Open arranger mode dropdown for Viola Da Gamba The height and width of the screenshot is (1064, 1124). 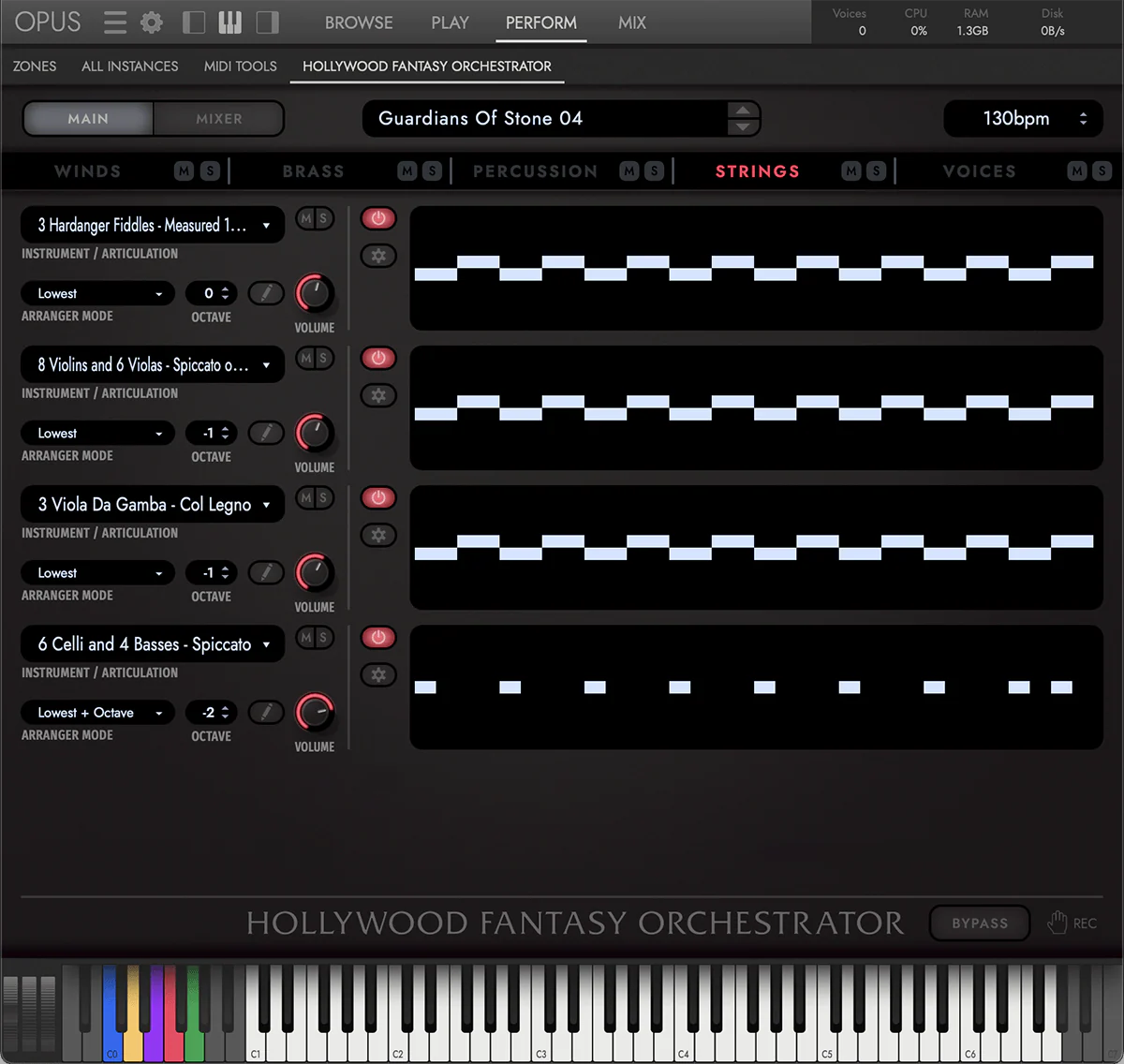[x=98, y=572]
